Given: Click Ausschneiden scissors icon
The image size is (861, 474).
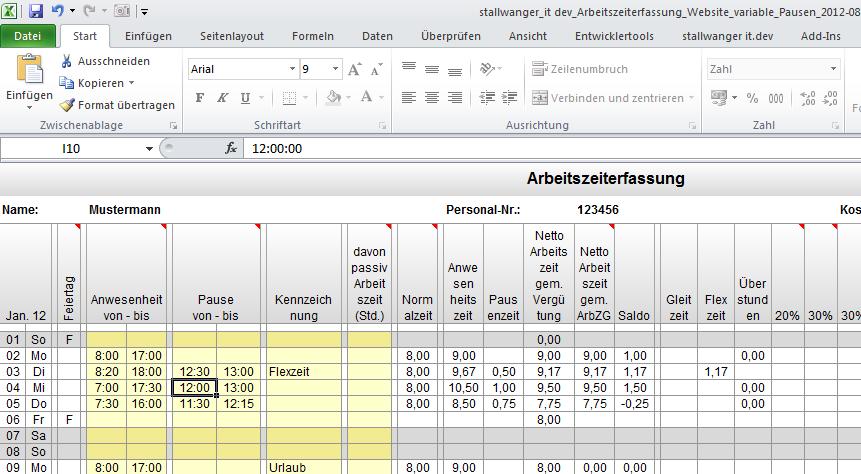Looking at the screenshot, I should pos(66,61).
